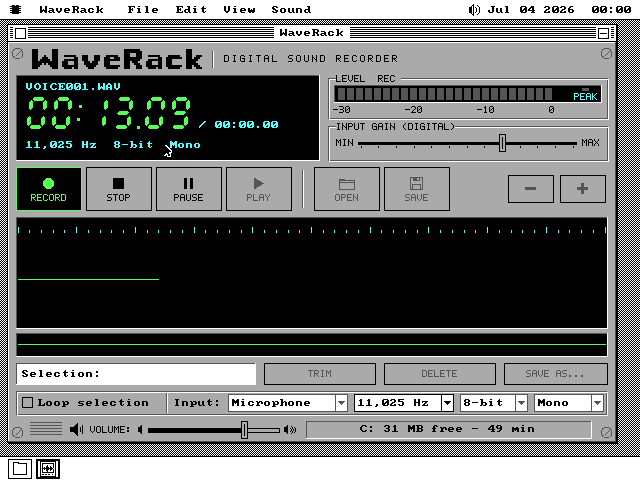Click the main waveform display
640x480 pixels.
(x=312, y=273)
